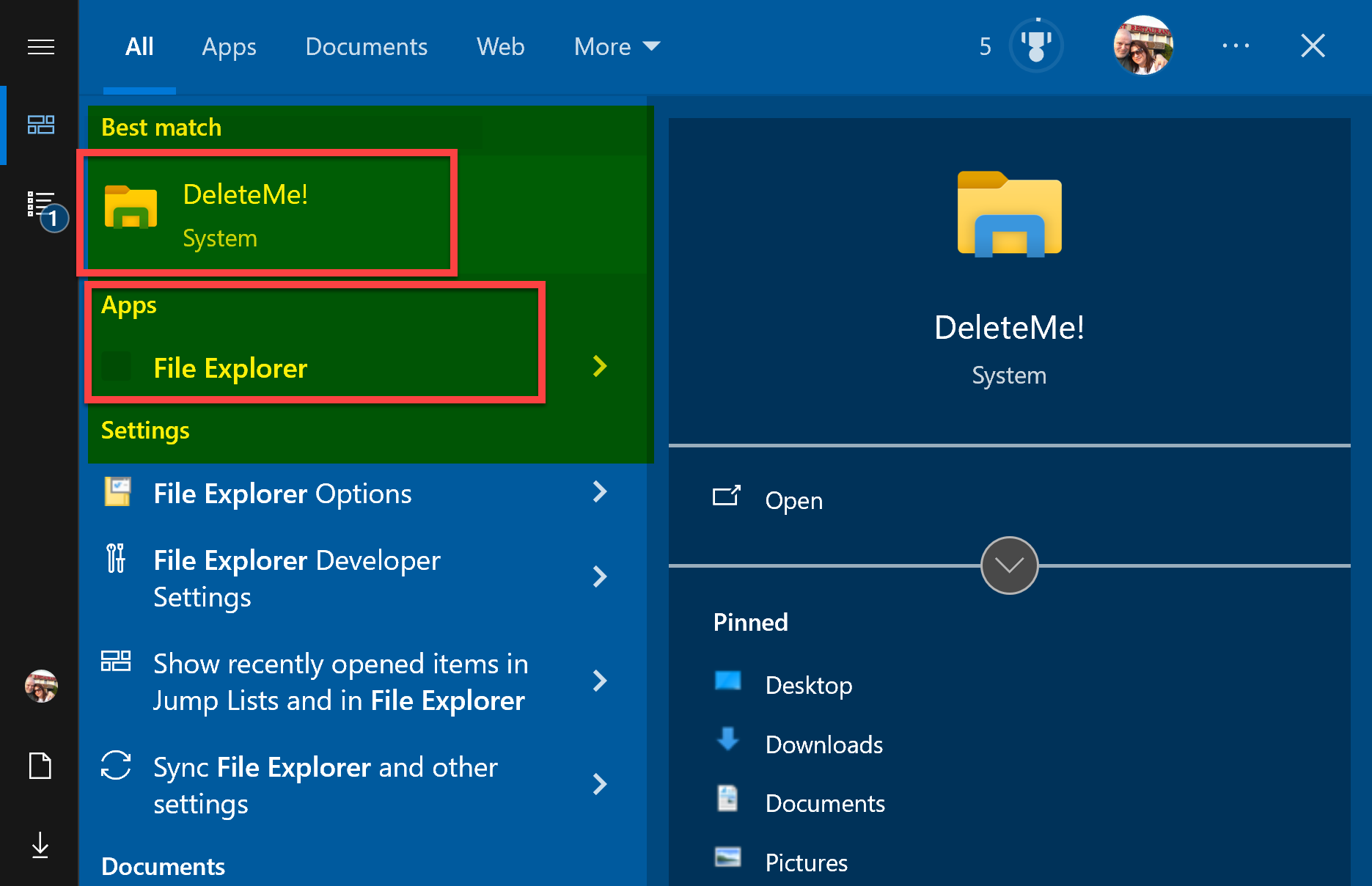Image resolution: width=1372 pixels, height=886 pixels.
Task: Click the sidebar document icon
Action: pyautogui.click(x=40, y=766)
